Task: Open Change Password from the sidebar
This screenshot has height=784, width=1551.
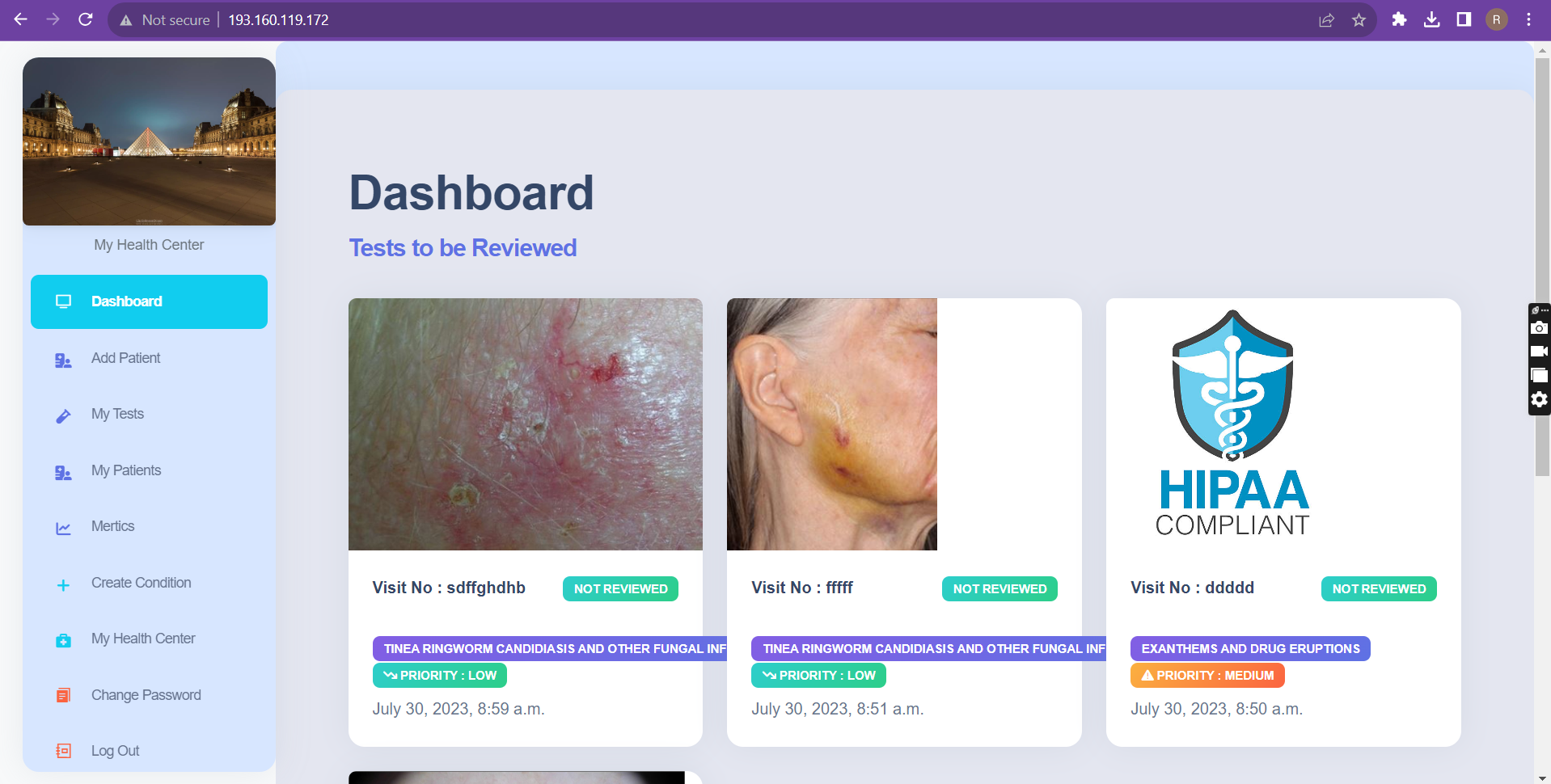Action: pos(63,696)
